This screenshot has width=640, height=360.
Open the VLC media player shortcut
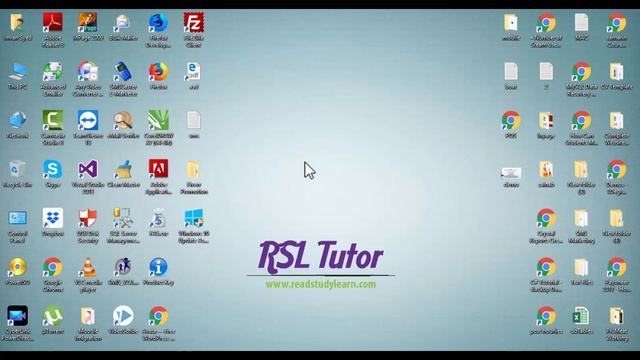88,267
